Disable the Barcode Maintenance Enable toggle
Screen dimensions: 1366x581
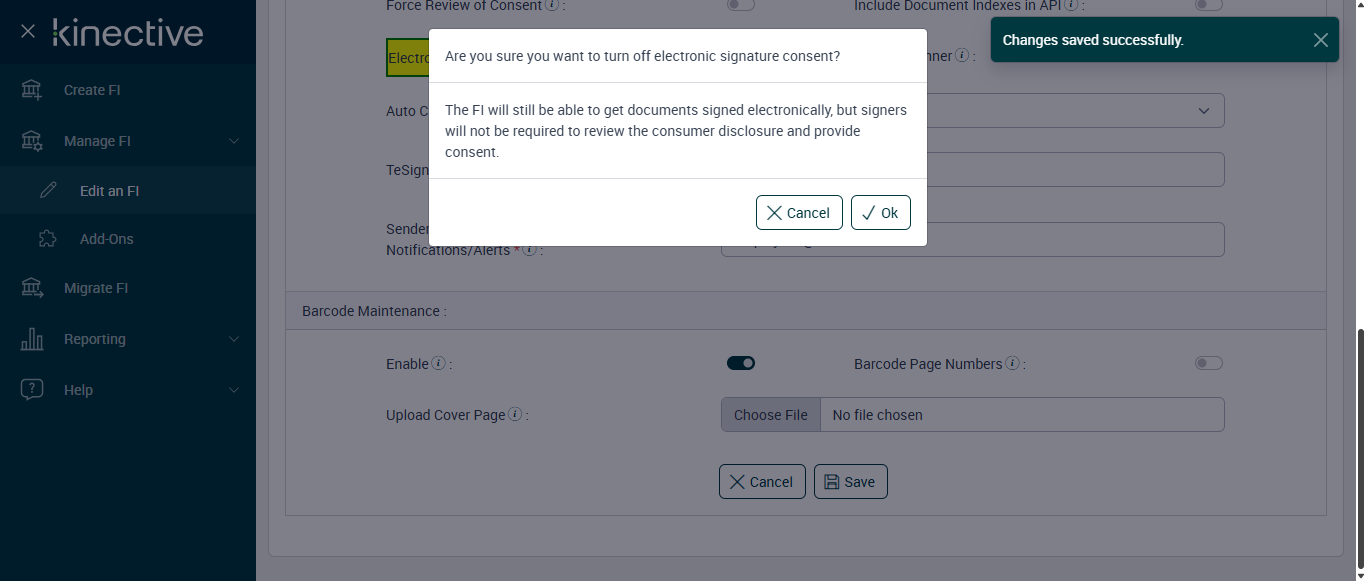(741, 363)
